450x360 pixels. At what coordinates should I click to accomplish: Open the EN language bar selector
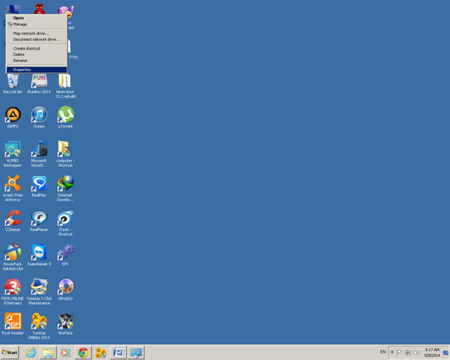coord(383,352)
